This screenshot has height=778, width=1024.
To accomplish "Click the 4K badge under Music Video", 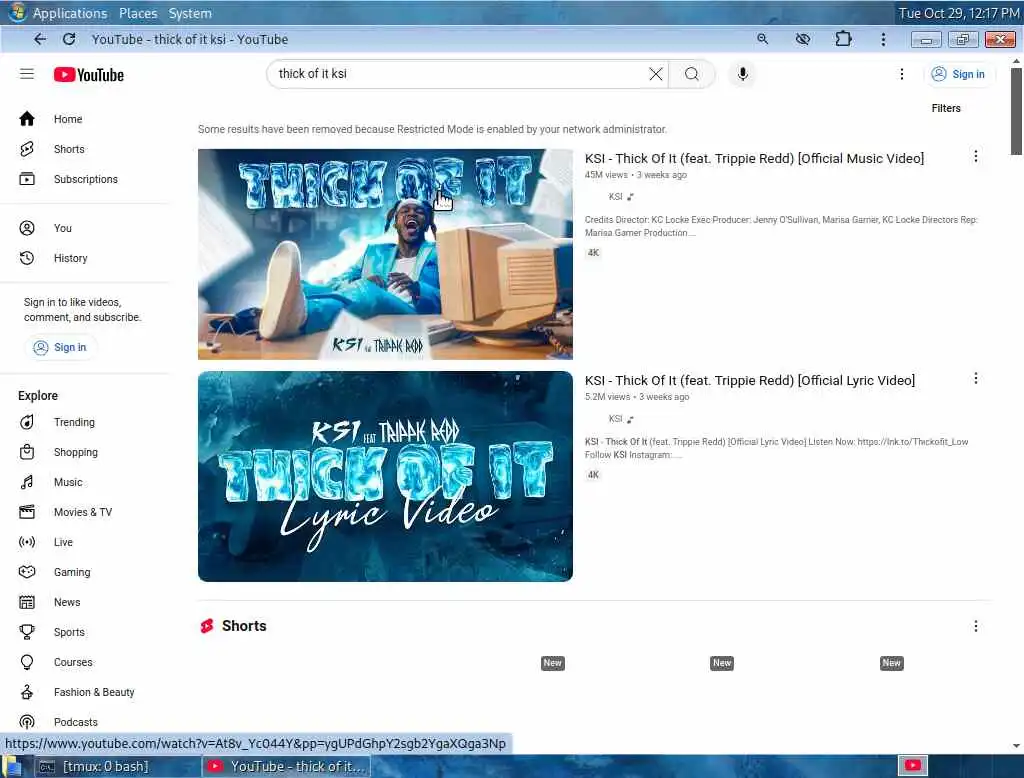I will (x=593, y=253).
